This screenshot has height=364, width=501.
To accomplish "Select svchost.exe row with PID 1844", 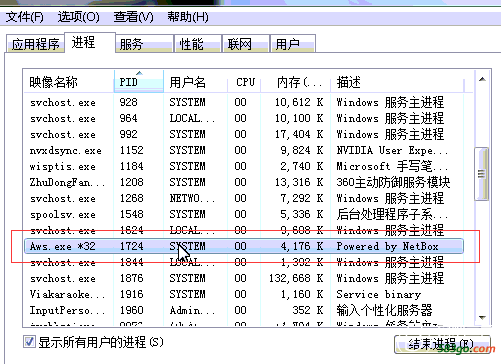I will click(244, 262).
